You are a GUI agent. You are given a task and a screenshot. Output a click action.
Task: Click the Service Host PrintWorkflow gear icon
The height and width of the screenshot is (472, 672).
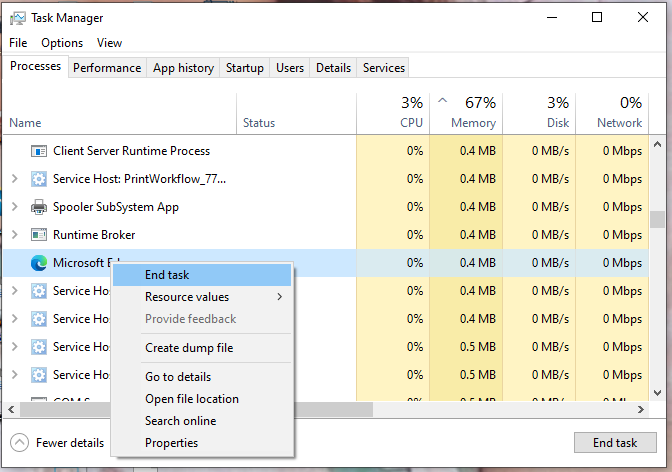point(39,179)
